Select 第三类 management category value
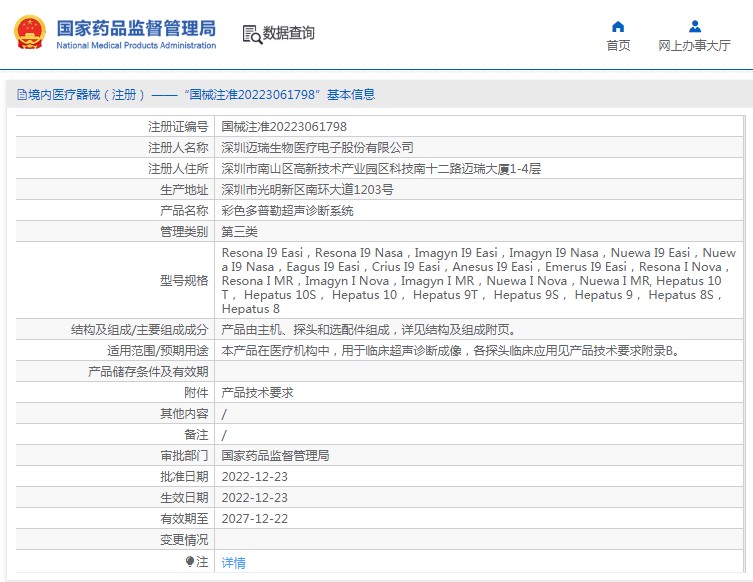 (239, 232)
